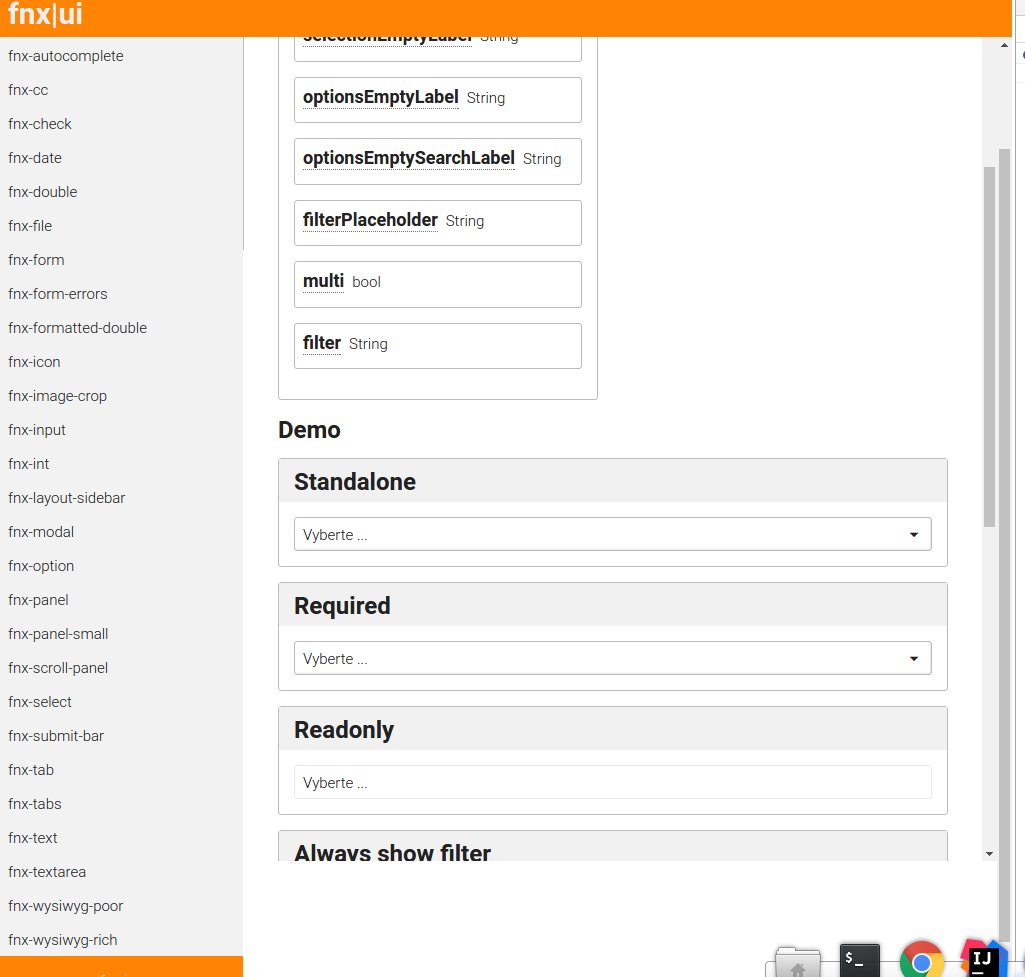Open the fnx-panel page
Screen dimensions: 1025x977
[38, 599]
